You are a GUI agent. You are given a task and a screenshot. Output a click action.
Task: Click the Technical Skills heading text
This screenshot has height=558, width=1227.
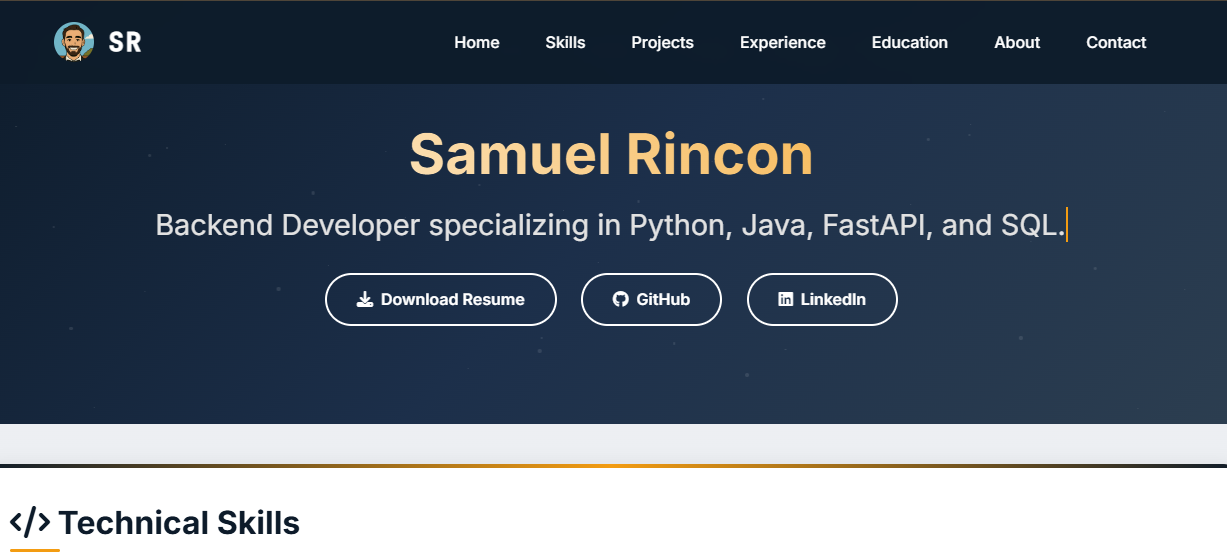click(179, 522)
